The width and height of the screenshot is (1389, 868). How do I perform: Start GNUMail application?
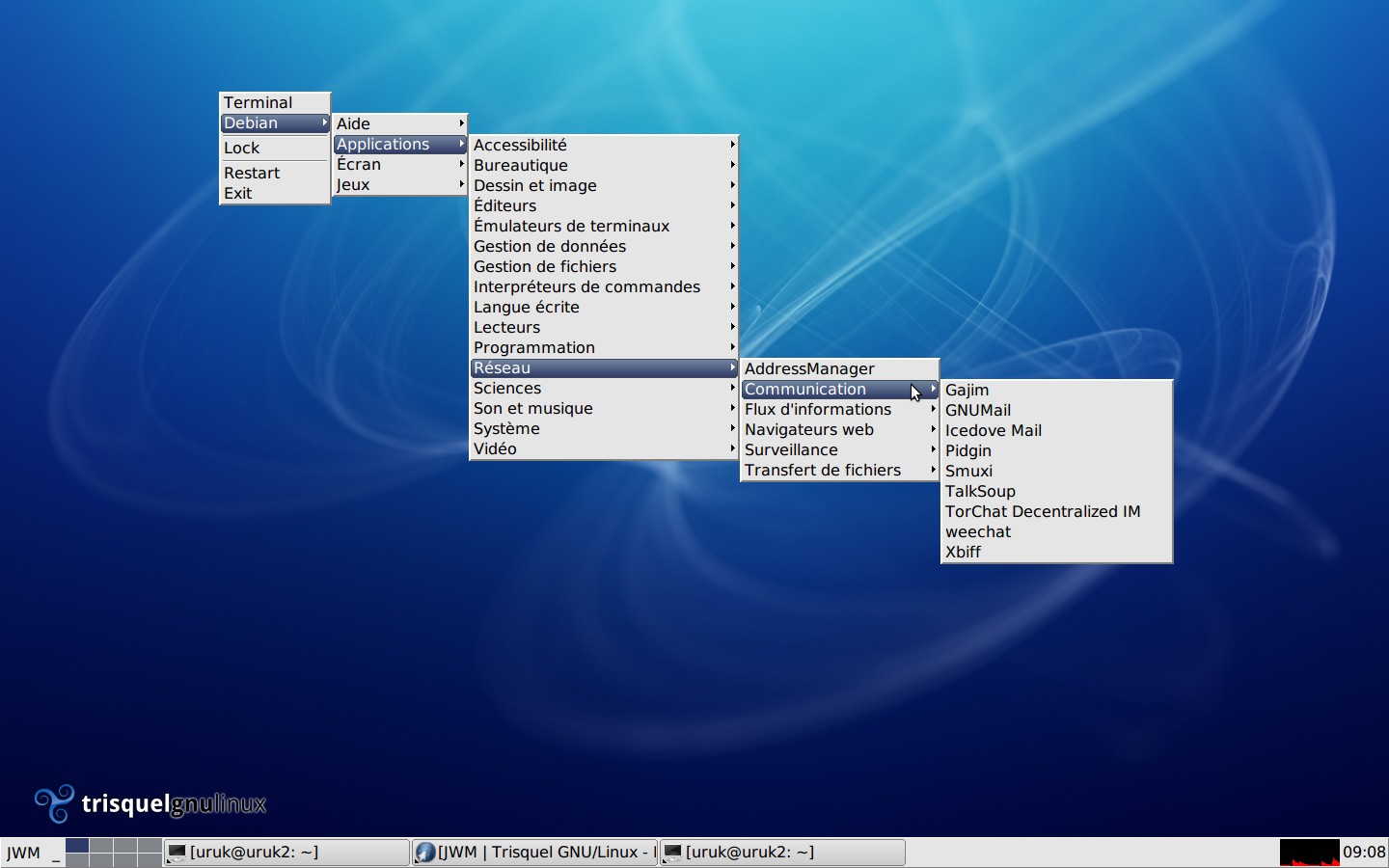pyautogui.click(x=1057, y=410)
